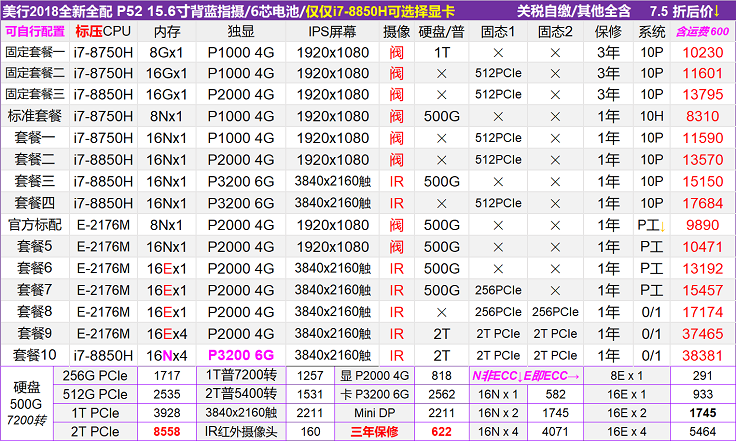The width and height of the screenshot is (736, 441).
Task: Click the red 8558 price
Action: pos(167,430)
